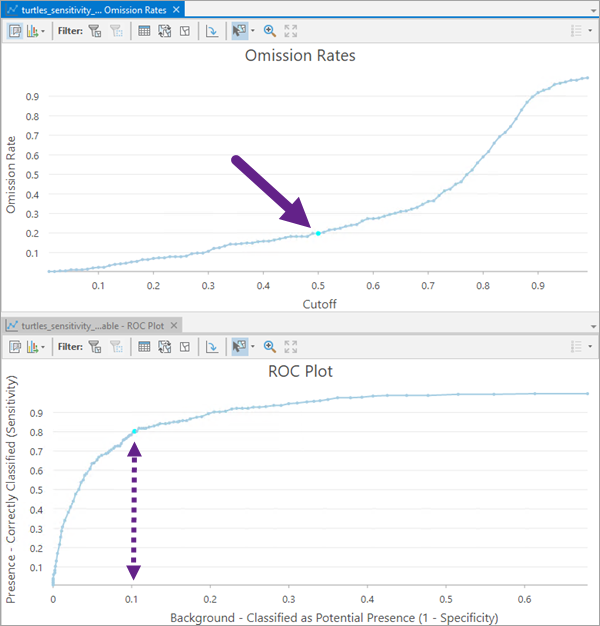The image size is (600, 626).
Task: Open chart Properties in Omission Rates toolbar
Action: (x=16, y=31)
